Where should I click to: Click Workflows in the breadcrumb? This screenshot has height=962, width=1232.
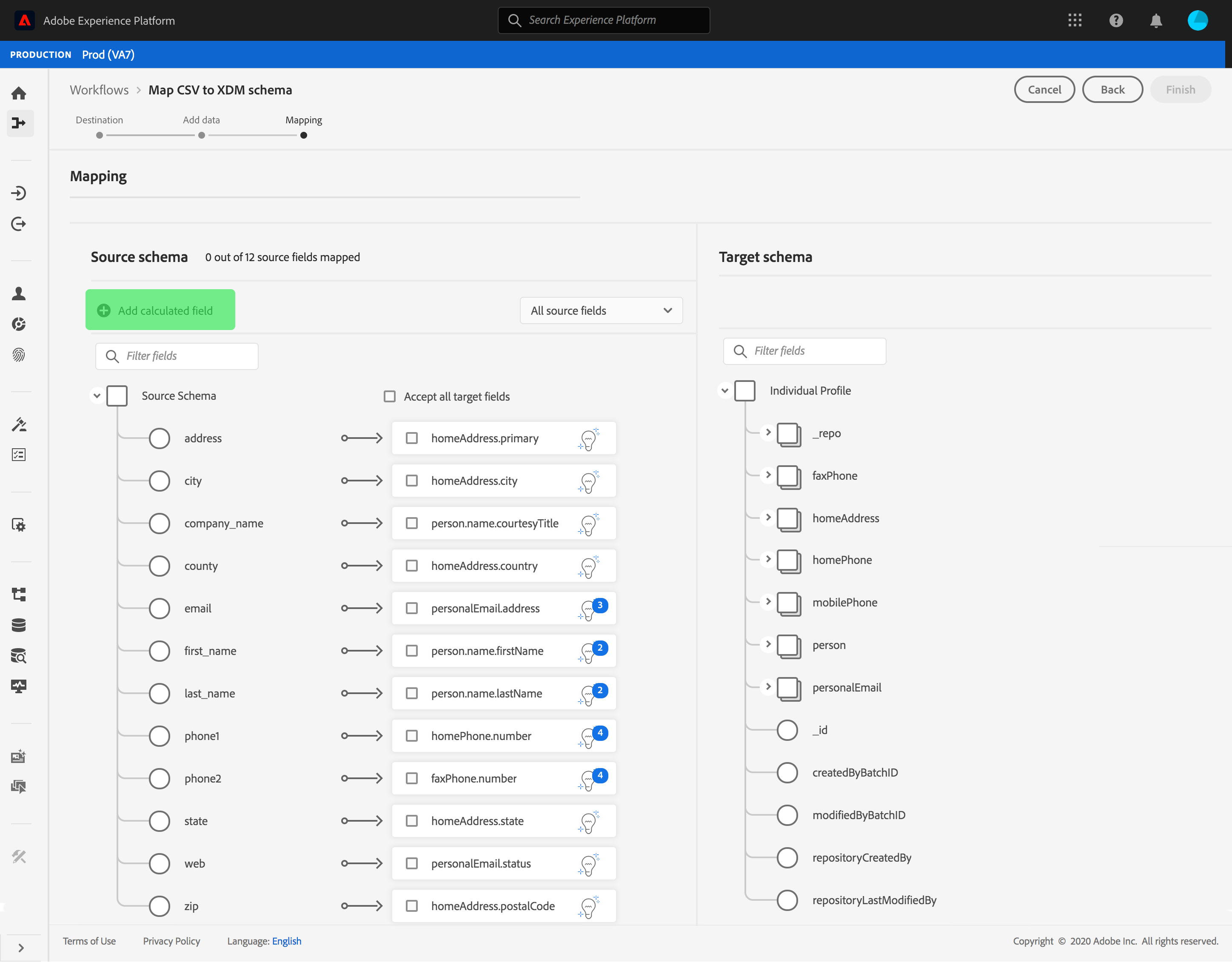click(x=99, y=90)
